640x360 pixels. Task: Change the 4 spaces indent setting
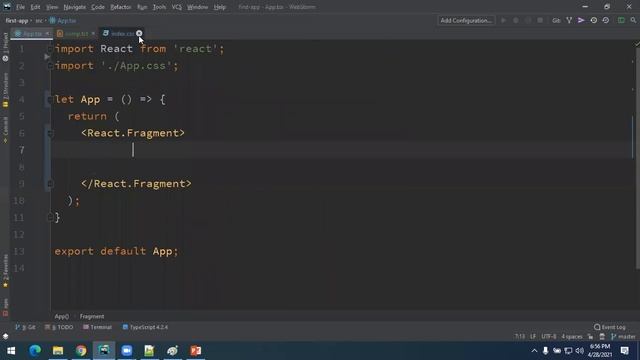pyautogui.click(x=572, y=337)
